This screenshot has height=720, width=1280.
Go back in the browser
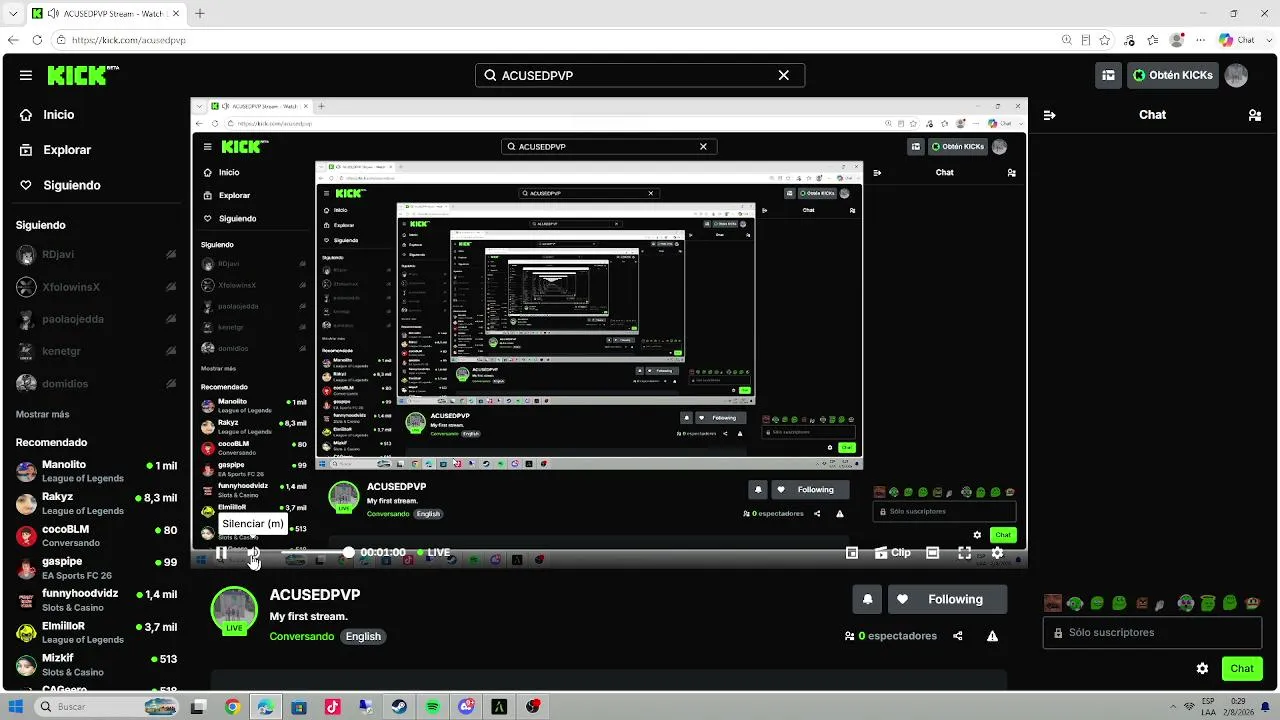pyautogui.click(x=13, y=40)
